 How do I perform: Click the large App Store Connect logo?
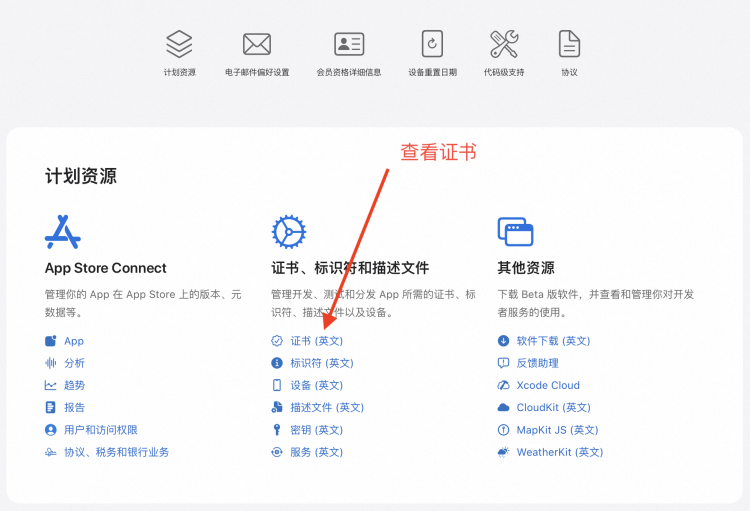(63, 232)
